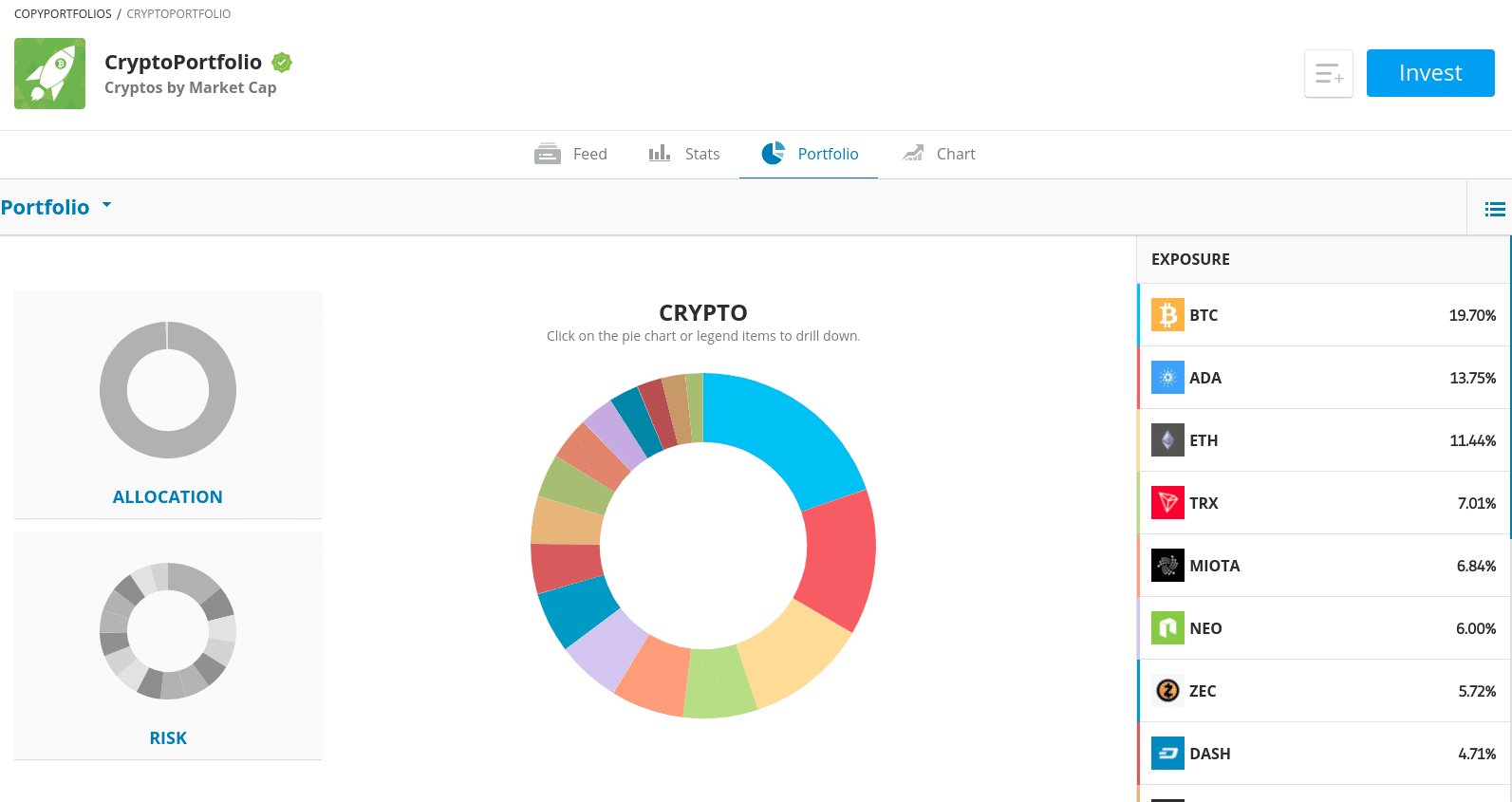Click the NEO coin icon
This screenshot has height=802, width=1512.
point(1167,627)
